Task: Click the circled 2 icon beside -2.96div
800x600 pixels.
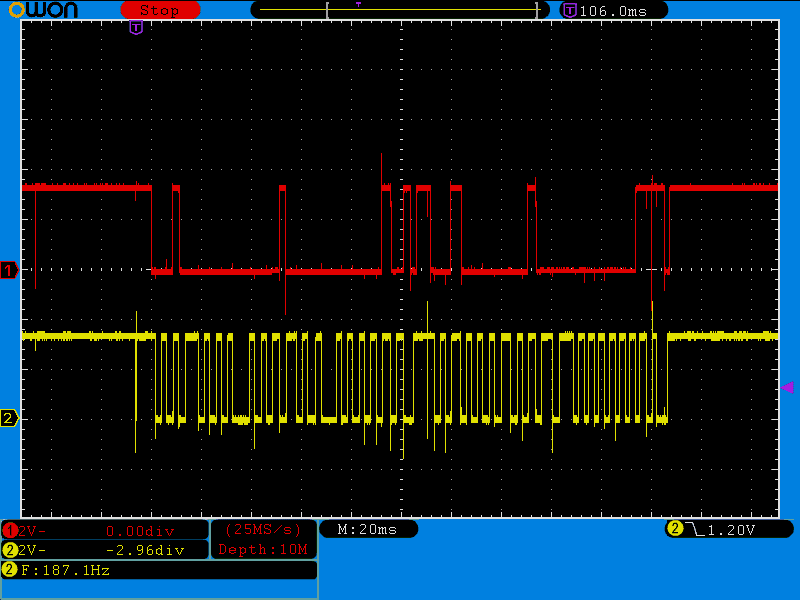Action: (x=10, y=550)
